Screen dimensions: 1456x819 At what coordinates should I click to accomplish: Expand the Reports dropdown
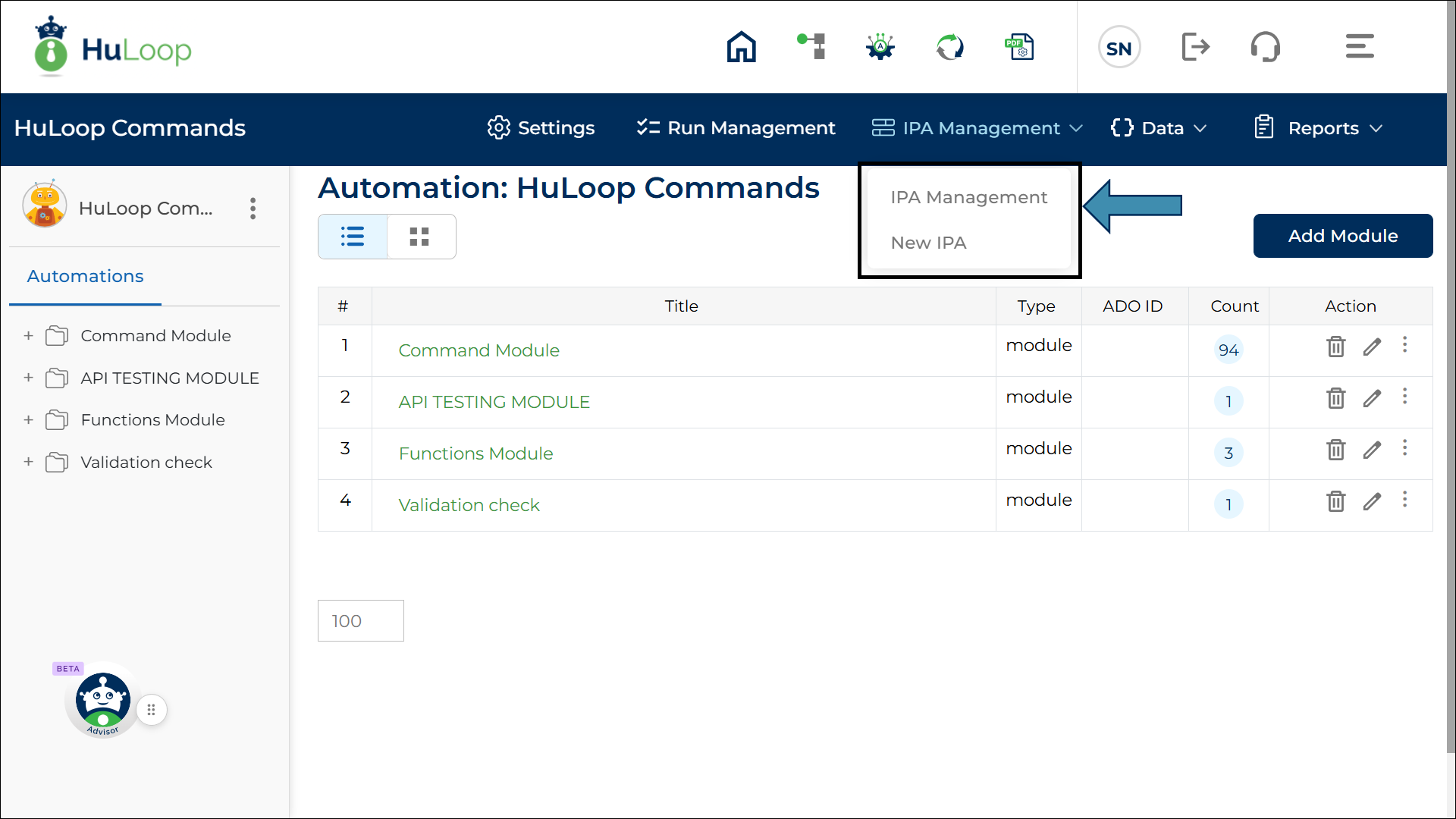1319,127
